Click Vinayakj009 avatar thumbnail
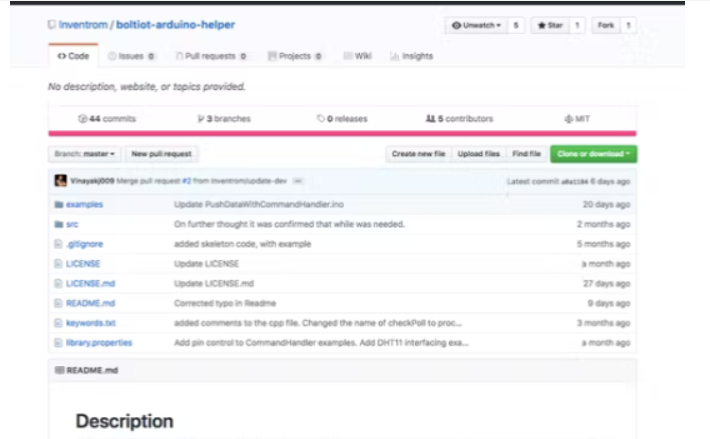710x439 pixels. (60, 181)
